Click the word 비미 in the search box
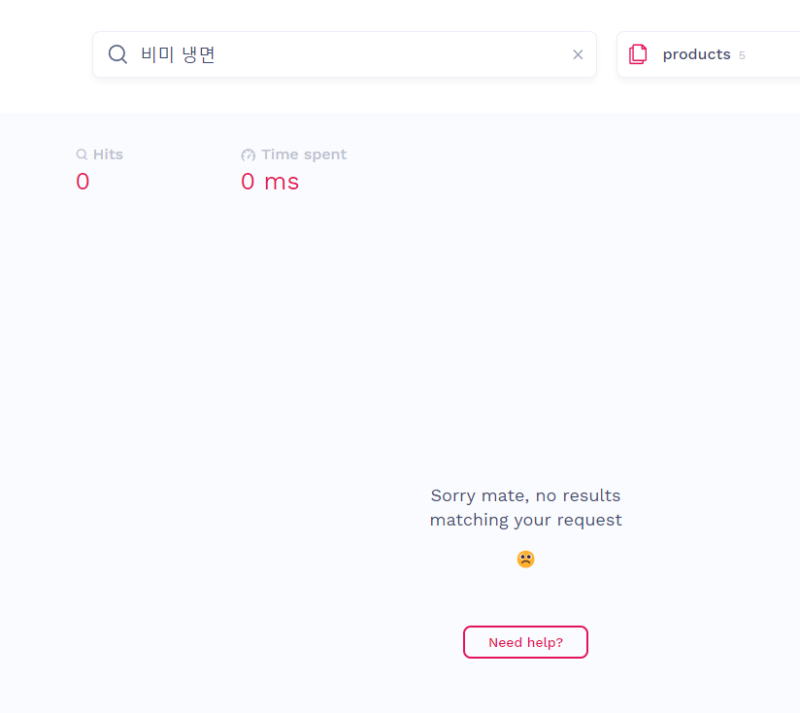Viewport: 800px width, 713px height. 157,55
